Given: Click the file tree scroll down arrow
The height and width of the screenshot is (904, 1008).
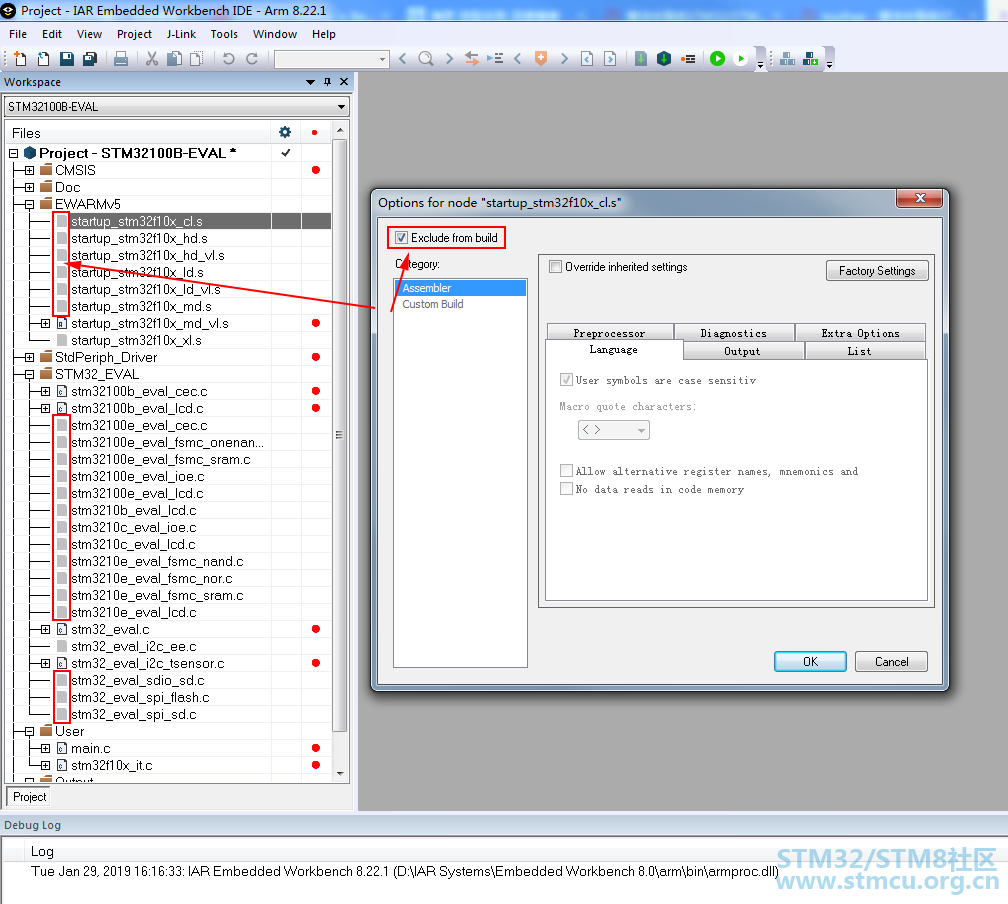Looking at the screenshot, I should point(340,773).
